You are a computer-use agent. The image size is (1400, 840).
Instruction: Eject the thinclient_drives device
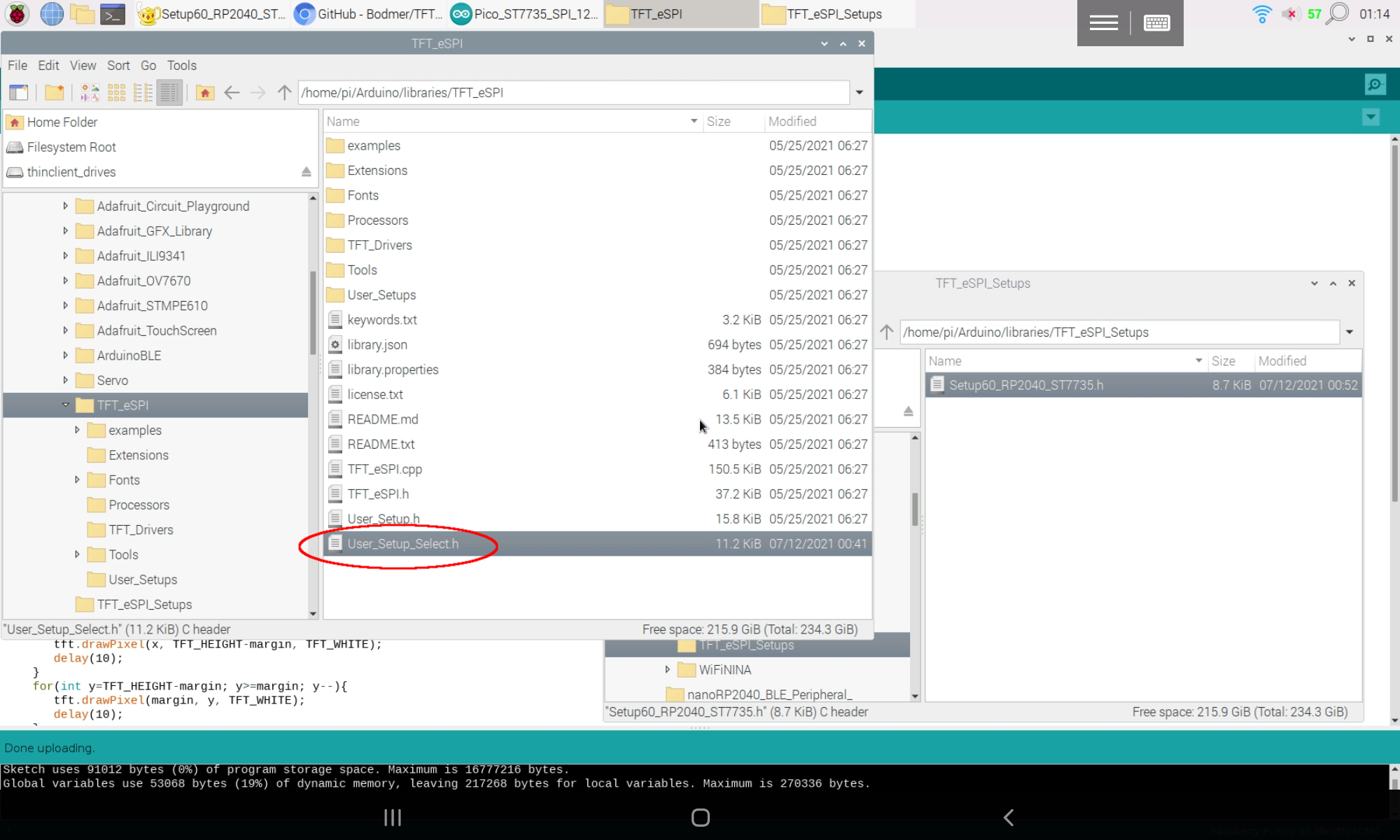[306, 171]
